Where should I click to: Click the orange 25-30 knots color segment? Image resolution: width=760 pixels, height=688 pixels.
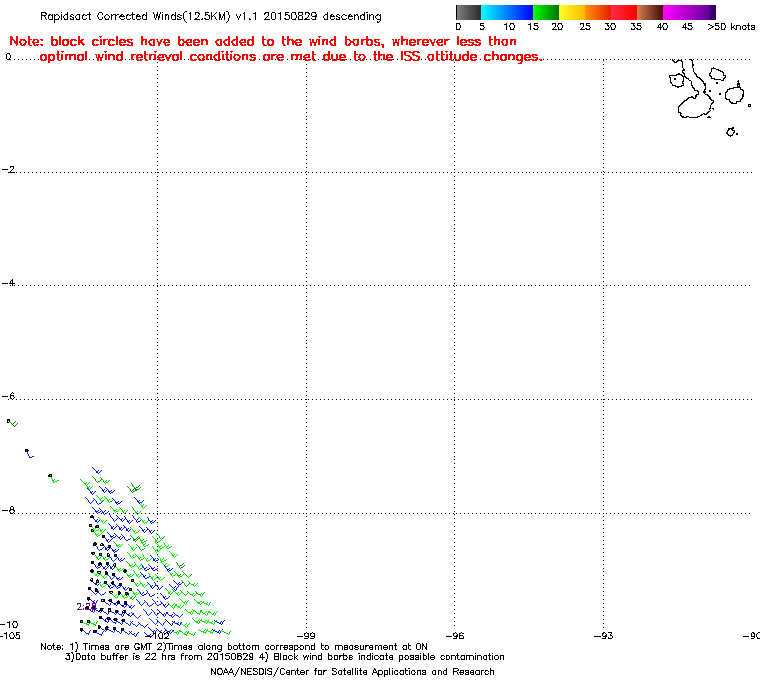click(x=598, y=12)
